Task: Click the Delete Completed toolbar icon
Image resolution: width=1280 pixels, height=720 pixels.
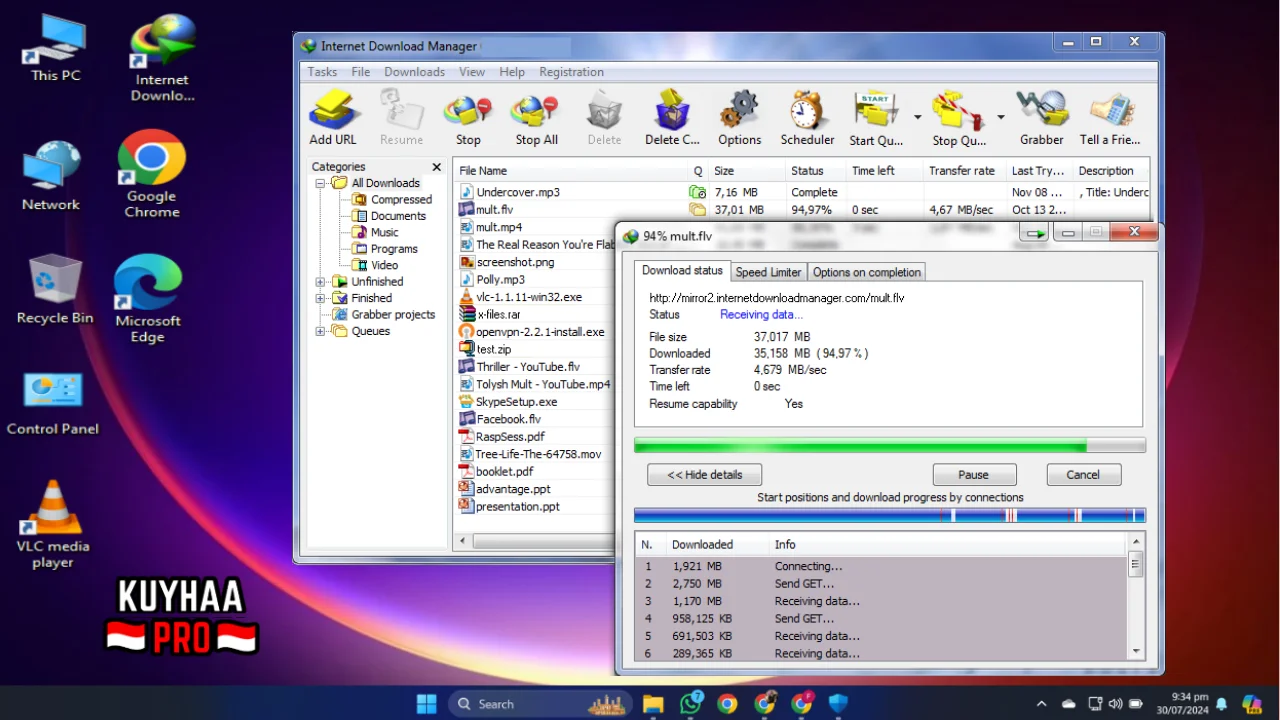Action: click(672, 118)
